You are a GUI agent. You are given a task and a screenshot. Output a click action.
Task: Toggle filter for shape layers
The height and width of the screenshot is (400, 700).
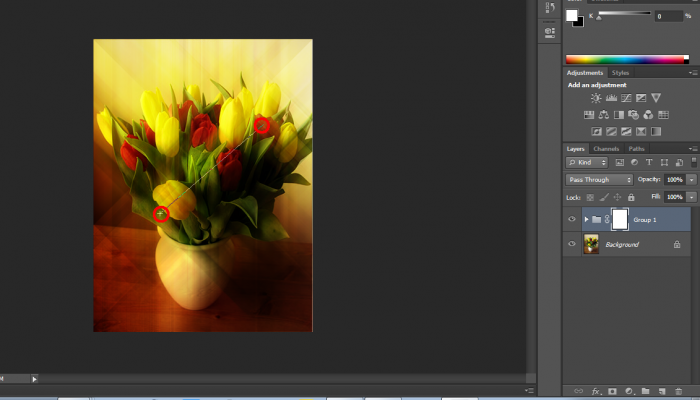(664, 162)
